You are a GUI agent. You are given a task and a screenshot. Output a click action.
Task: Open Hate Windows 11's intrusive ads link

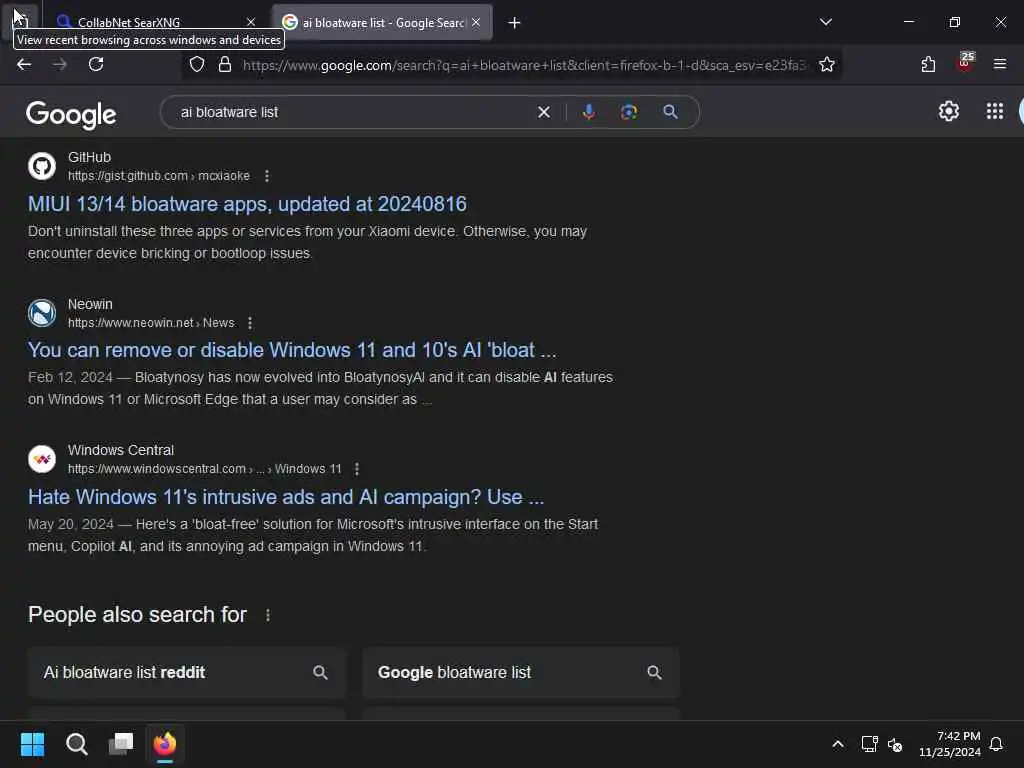pyautogui.click(x=286, y=497)
